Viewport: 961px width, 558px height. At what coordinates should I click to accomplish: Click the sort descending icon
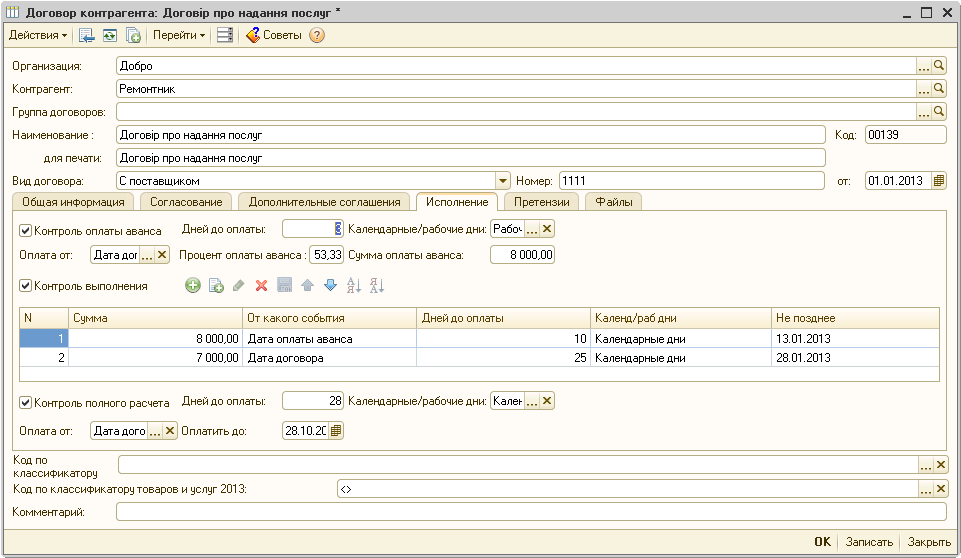tap(377, 286)
